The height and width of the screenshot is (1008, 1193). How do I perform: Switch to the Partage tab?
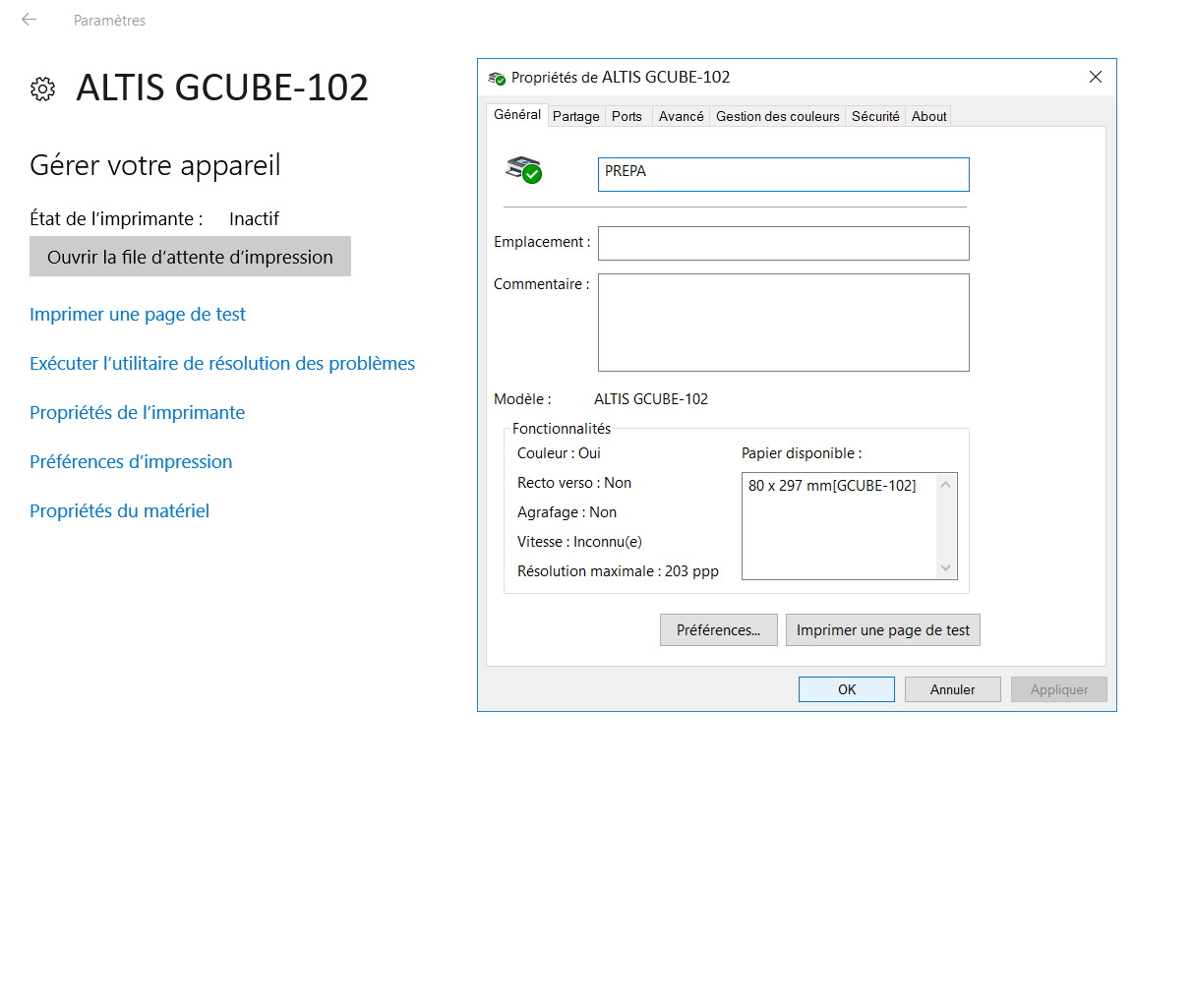click(575, 116)
